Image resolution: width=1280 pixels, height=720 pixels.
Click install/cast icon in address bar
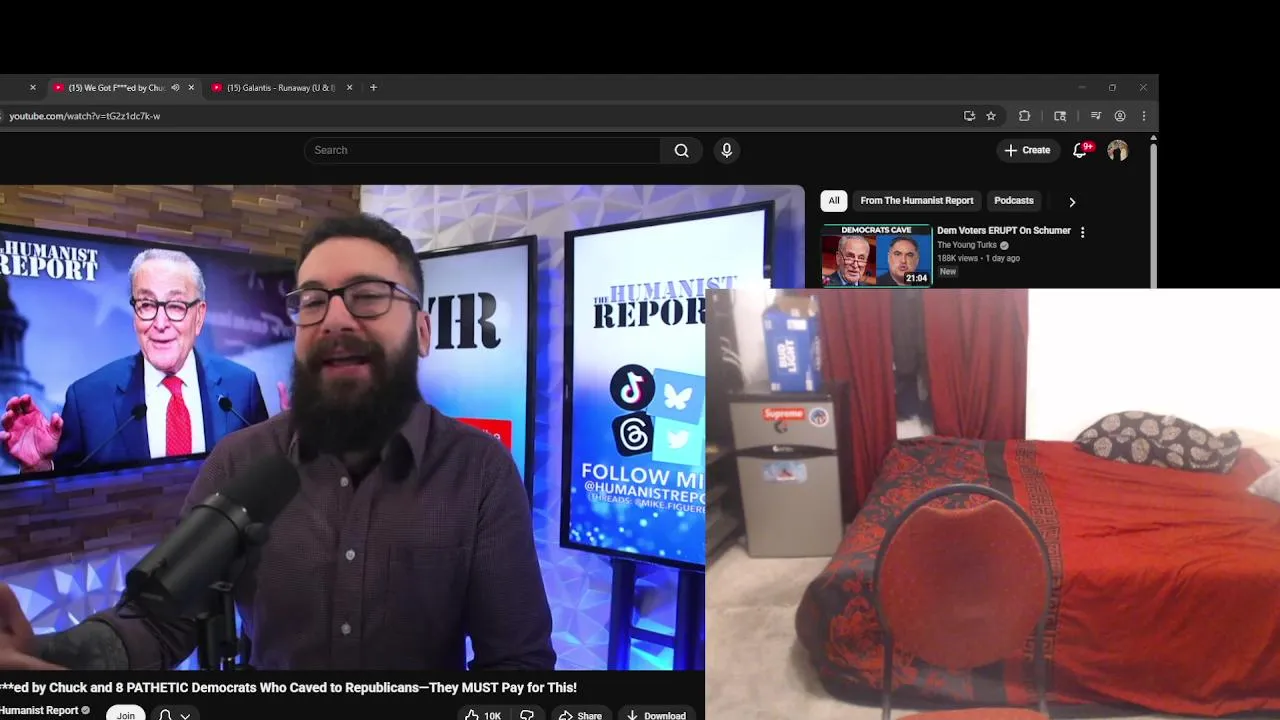pyautogui.click(x=969, y=116)
